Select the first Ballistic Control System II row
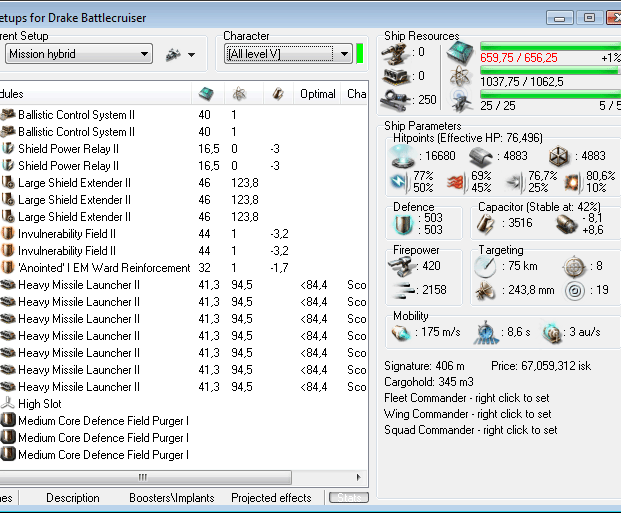 184,115
